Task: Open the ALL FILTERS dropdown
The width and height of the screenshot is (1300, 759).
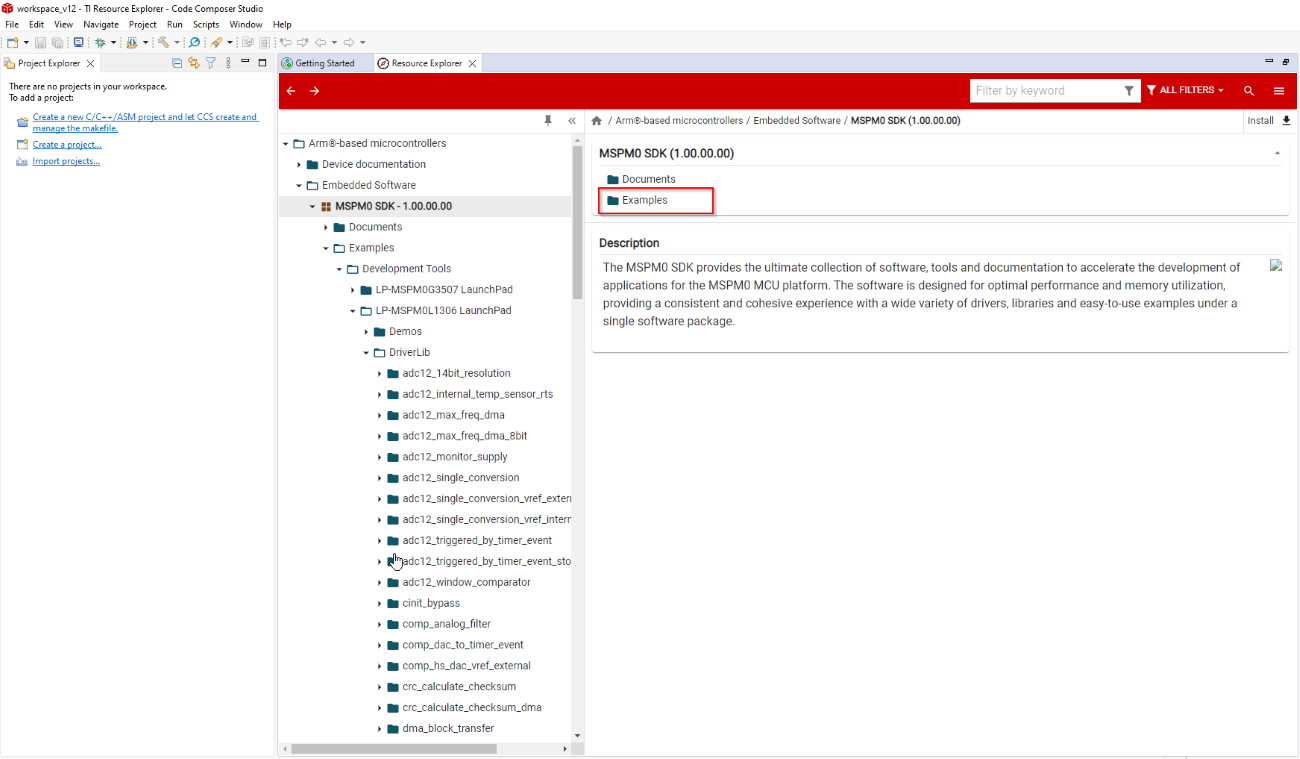Action: click(1186, 91)
